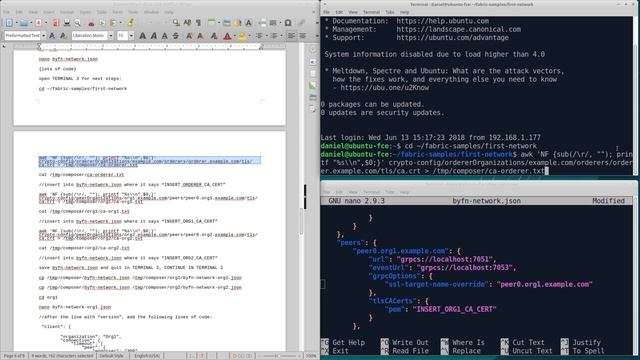The width and height of the screenshot is (640, 360).
Task: Adjust Writer zoom slider in status bar
Action: 279,356
